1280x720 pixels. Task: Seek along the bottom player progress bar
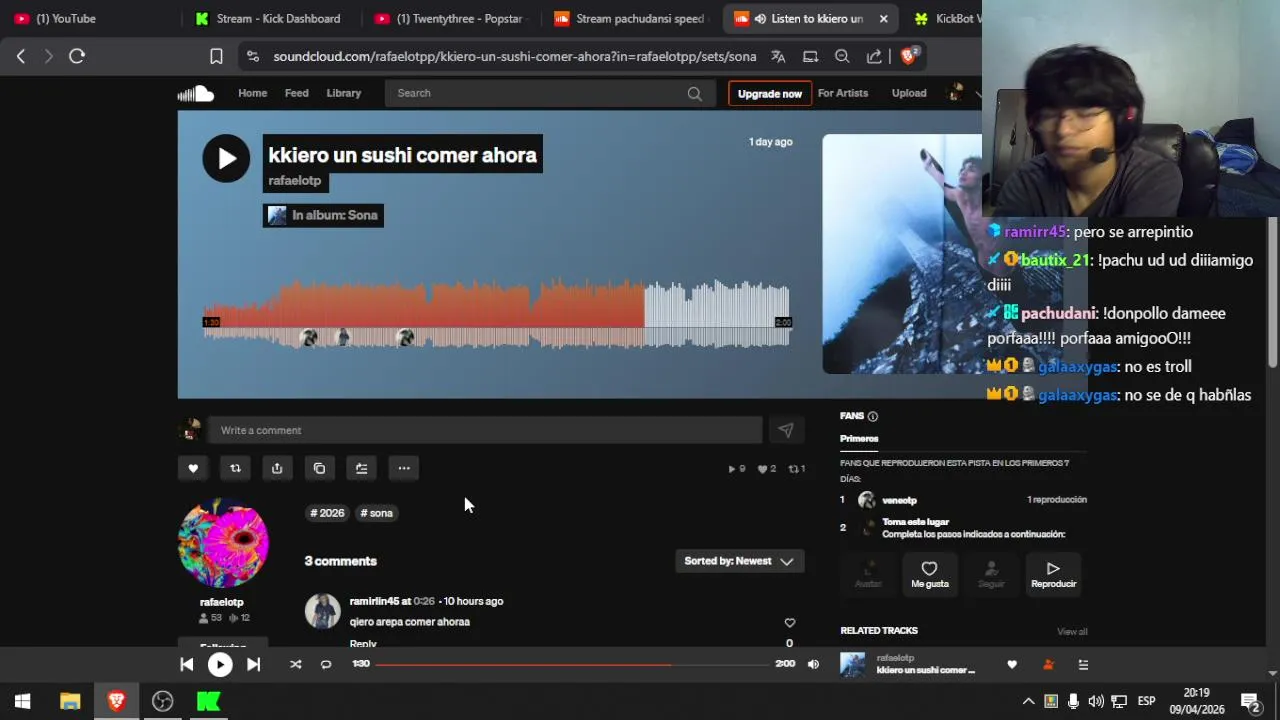click(x=573, y=664)
